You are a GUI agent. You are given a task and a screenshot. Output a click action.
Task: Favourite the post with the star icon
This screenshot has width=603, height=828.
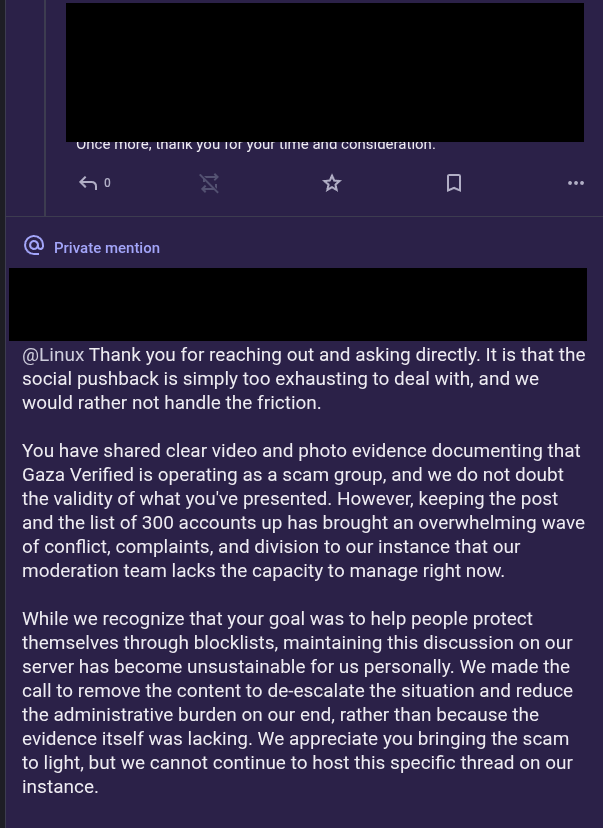(x=332, y=183)
